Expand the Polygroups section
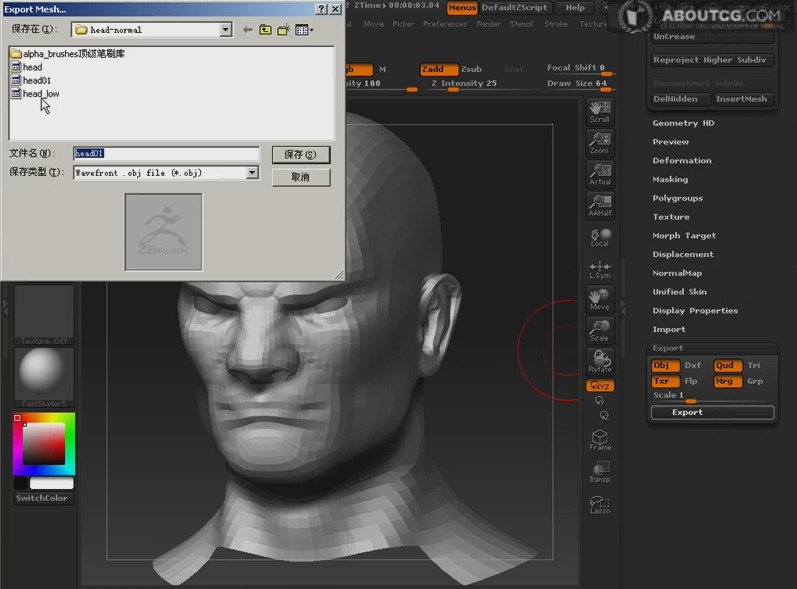 tap(678, 198)
